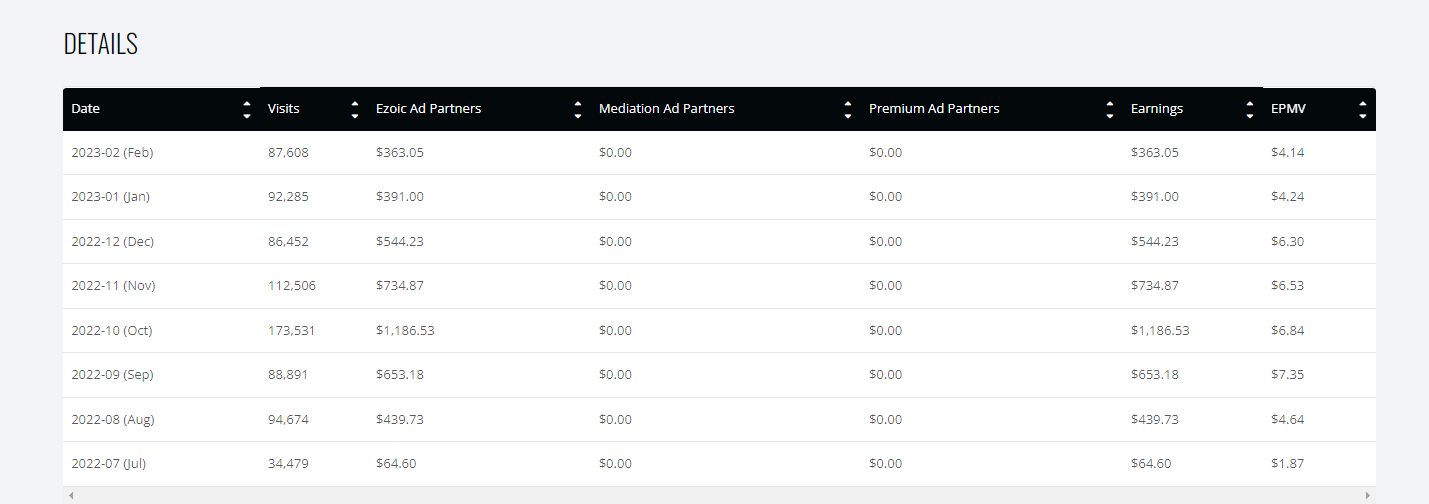The height and width of the screenshot is (504, 1429).
Task: Click the EPMV column sort arrows
Action: (x=1362, y=109)
